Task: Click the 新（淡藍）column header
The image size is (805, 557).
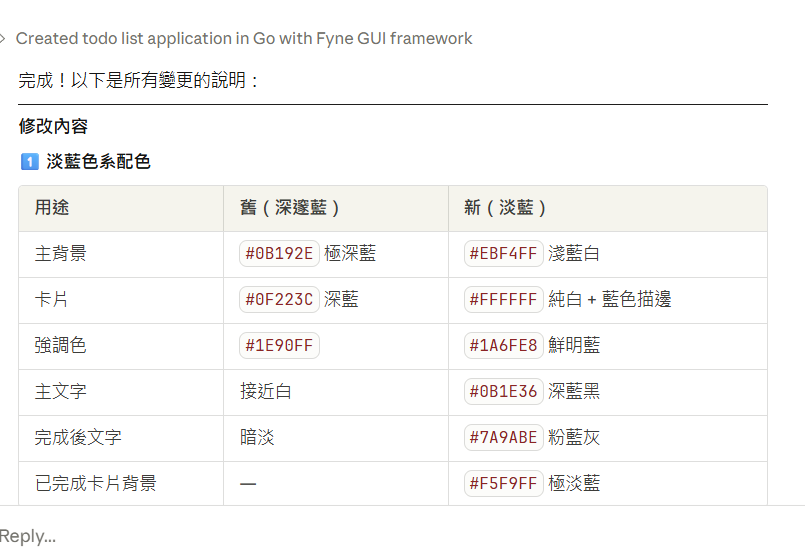Action: 506,208
